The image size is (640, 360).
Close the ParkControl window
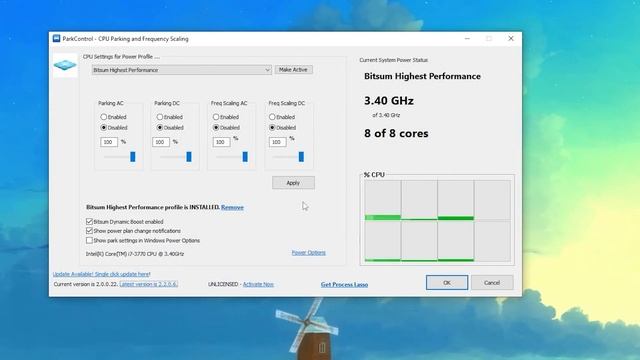(511, 38)
